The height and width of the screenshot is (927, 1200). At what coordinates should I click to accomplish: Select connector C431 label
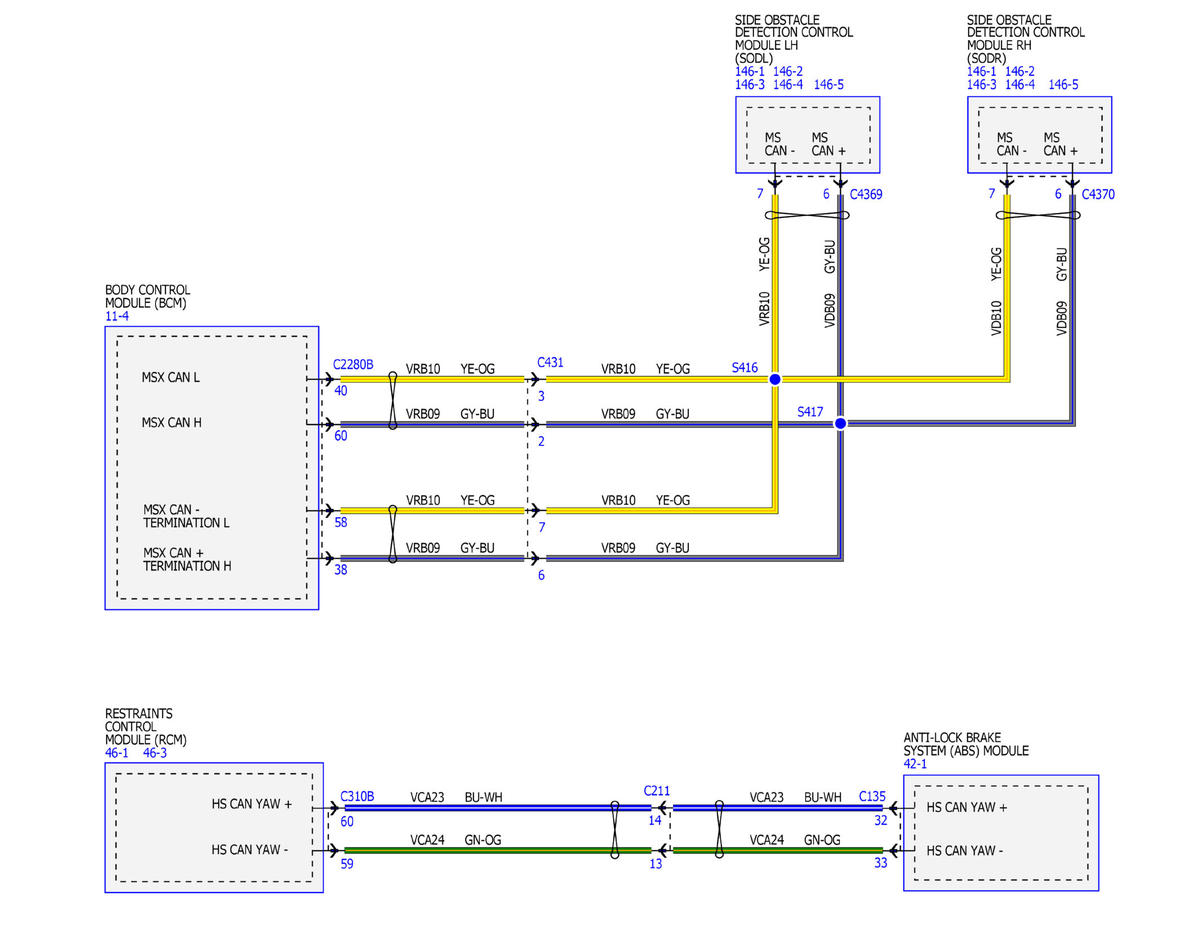pos(550,363)
